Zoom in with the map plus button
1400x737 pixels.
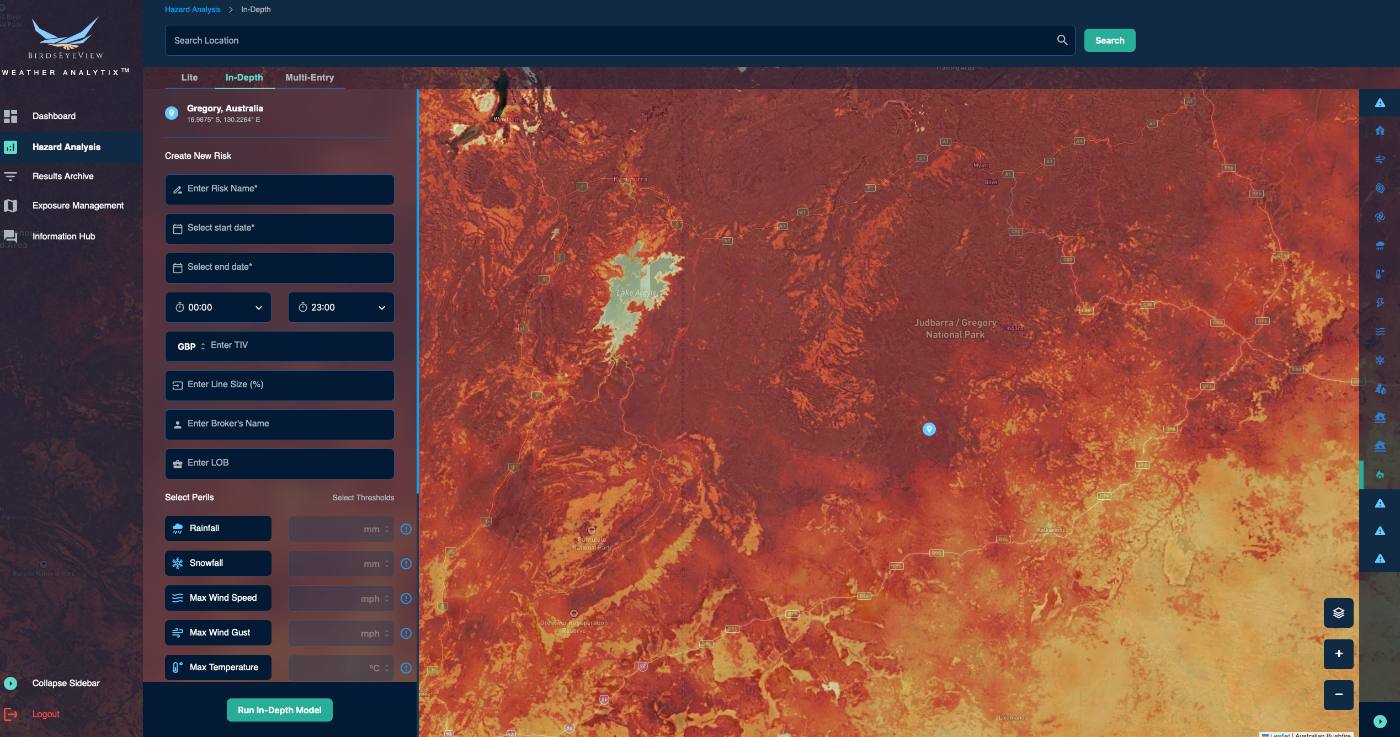pos(1338,654)
